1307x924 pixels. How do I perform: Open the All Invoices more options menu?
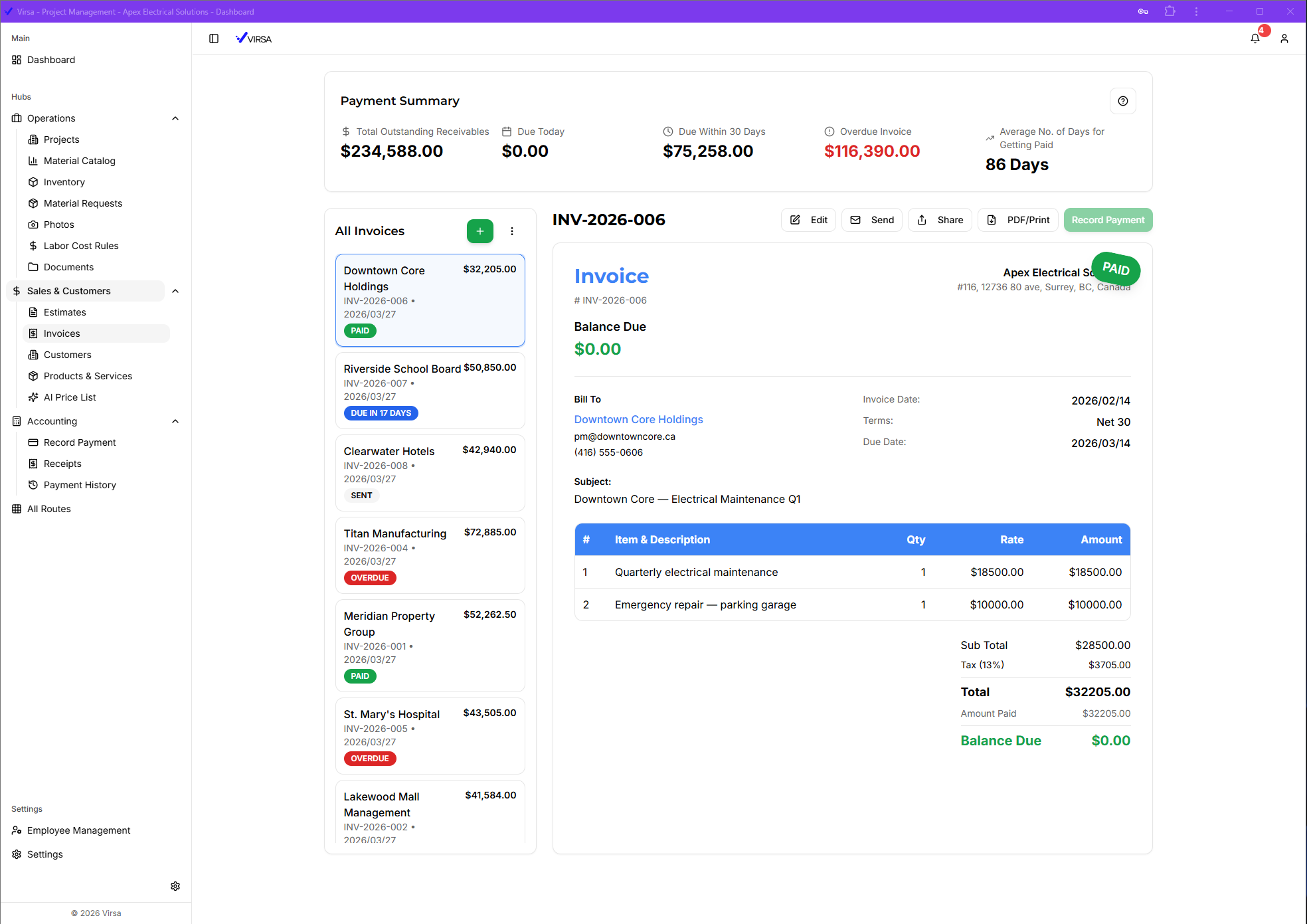click(512, 231)
